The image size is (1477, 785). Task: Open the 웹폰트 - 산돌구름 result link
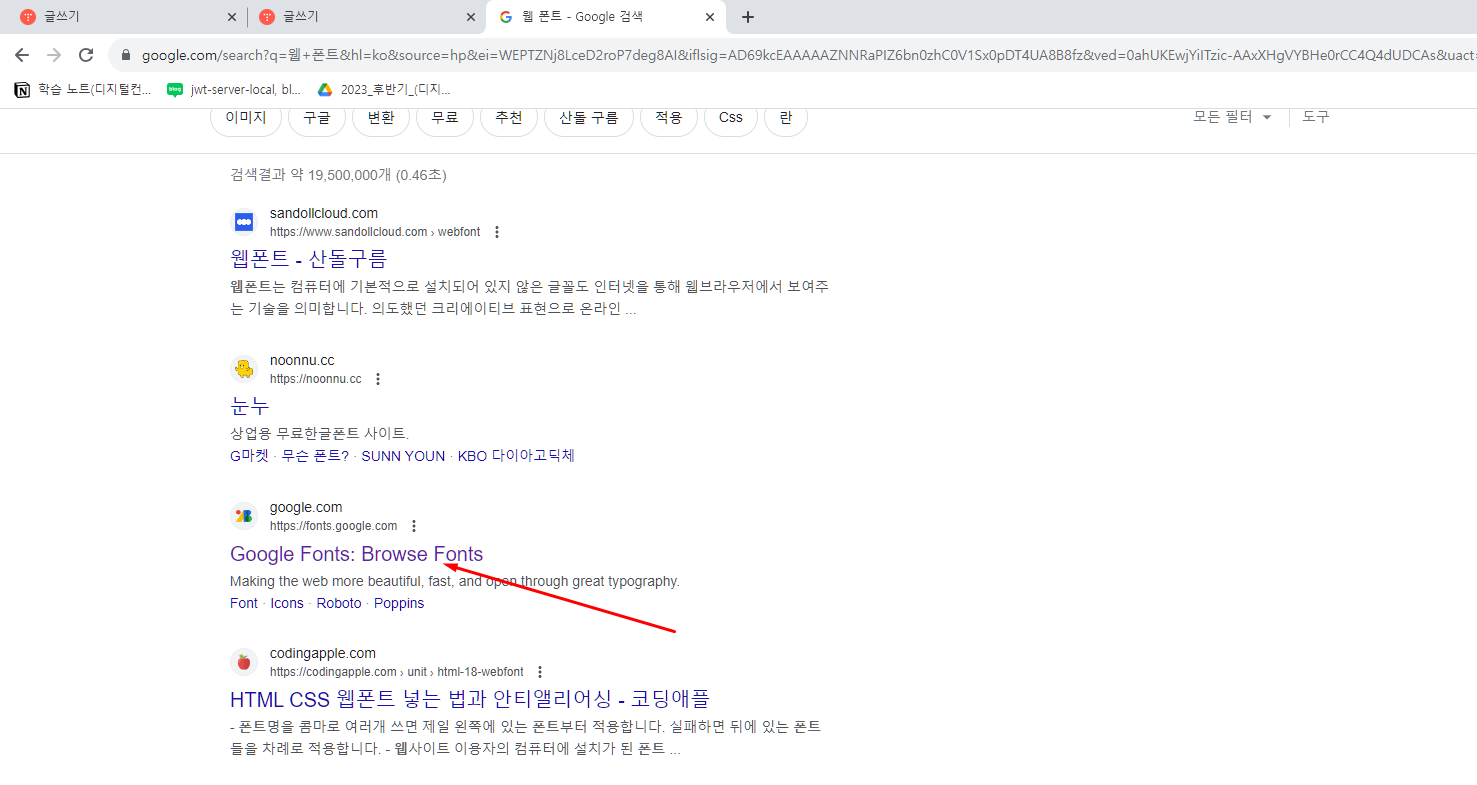pos(308,259)
